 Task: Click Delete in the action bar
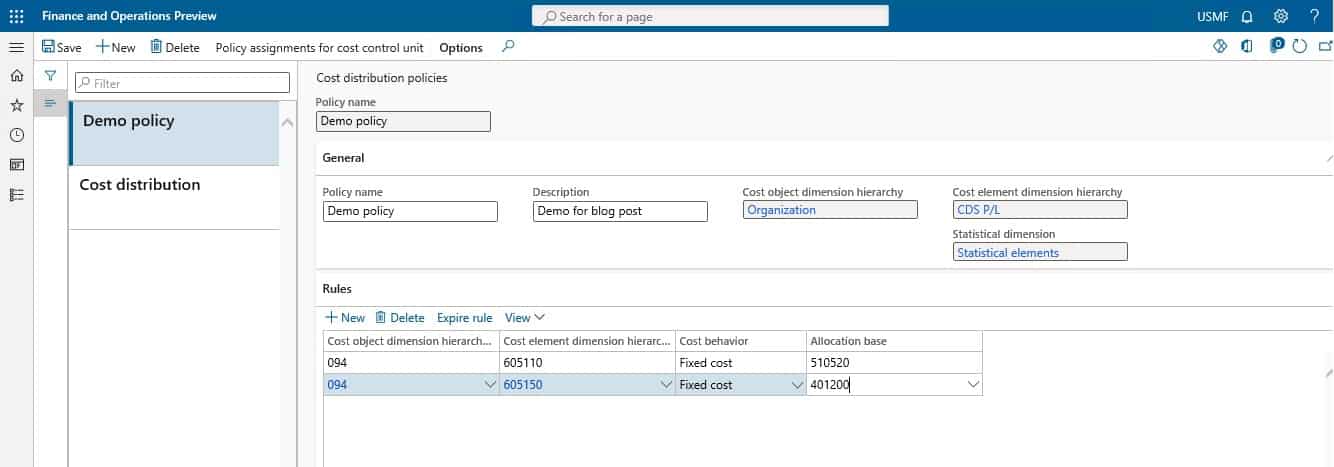click(175, 47)
